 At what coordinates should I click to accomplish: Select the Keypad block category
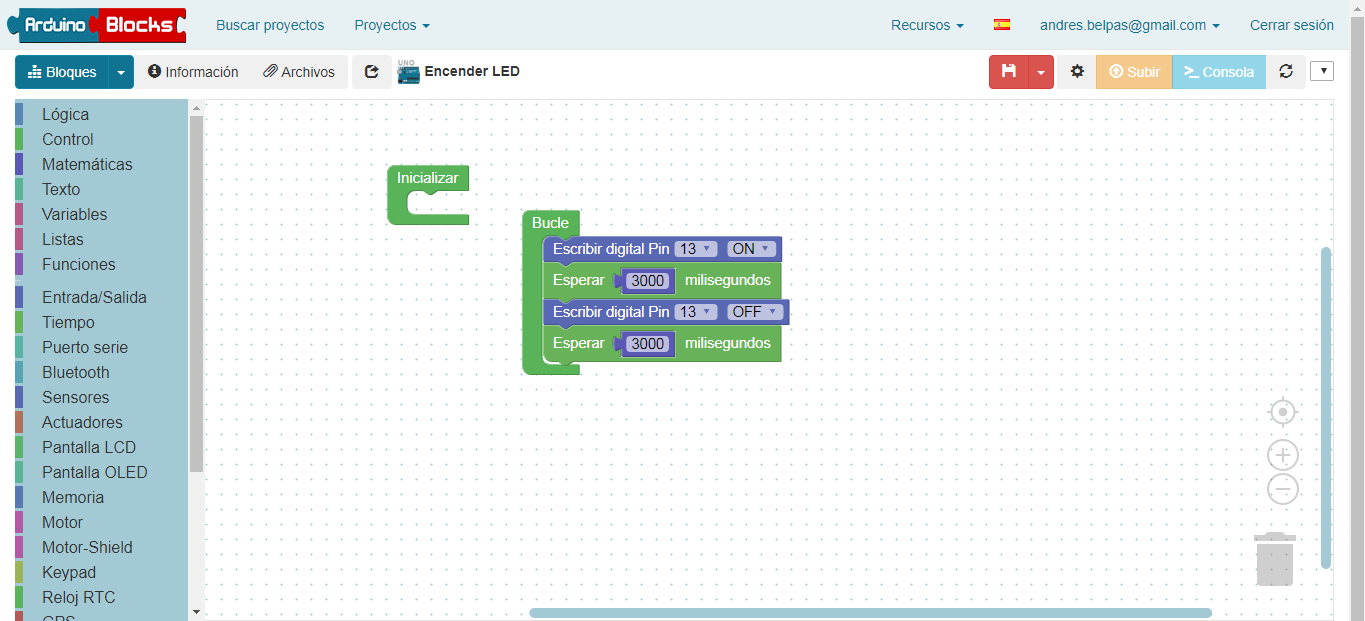pyautogui.click(x=101, y=572)
